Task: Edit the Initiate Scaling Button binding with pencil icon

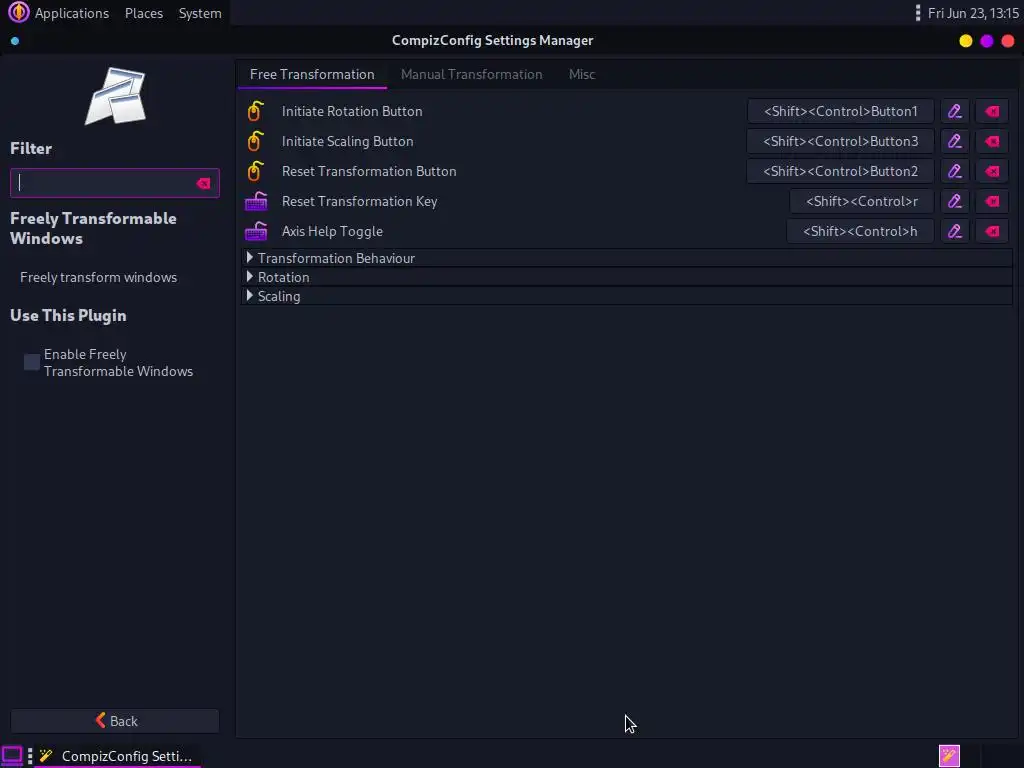Action: click(x=955, y=141)
